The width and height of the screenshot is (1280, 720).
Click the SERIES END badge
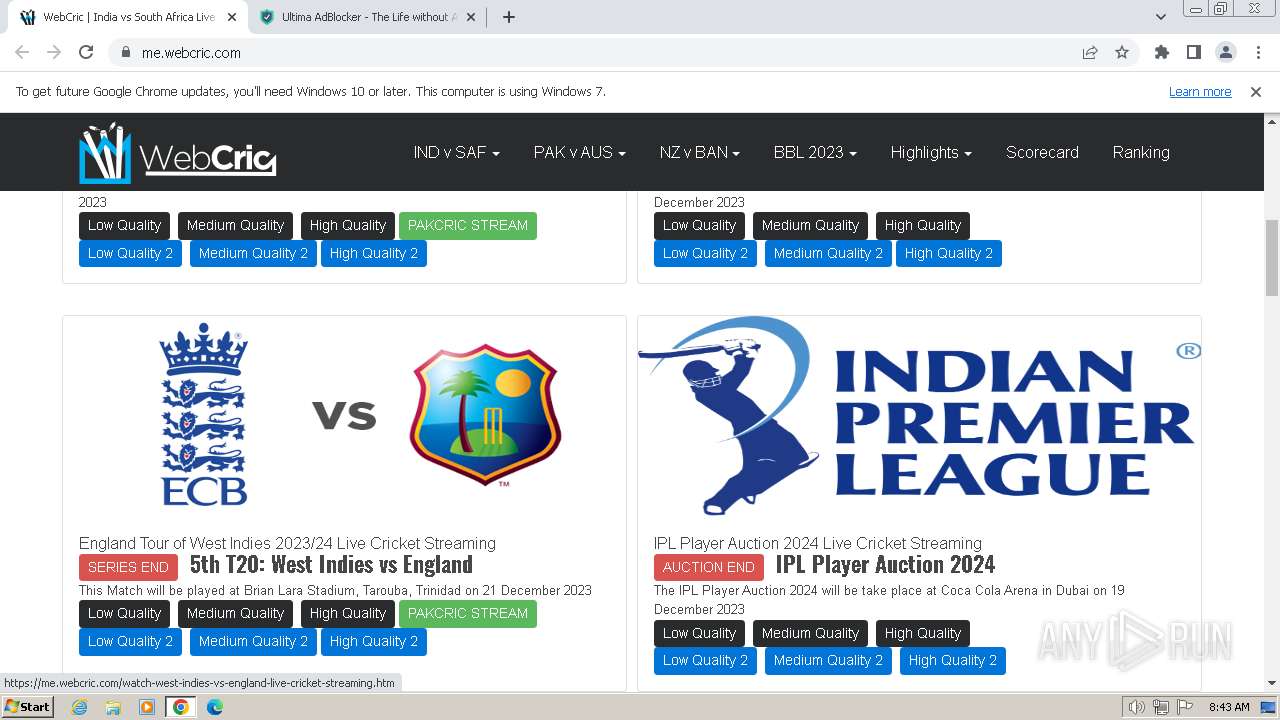(128, 567)
